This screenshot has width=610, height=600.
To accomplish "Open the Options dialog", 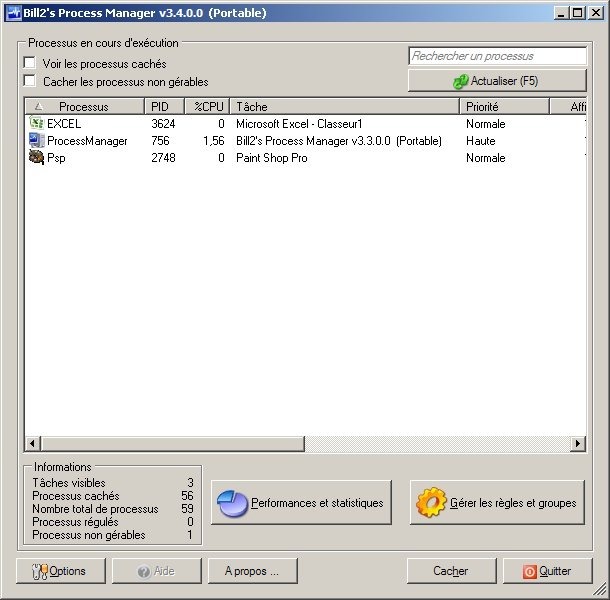I will (x=61, y=571).
